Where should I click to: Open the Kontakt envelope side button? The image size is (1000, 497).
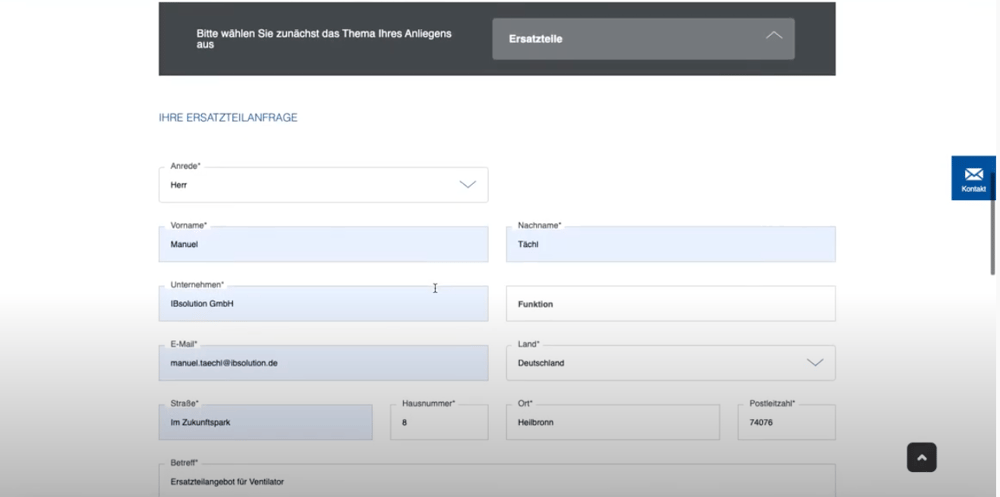973,178
